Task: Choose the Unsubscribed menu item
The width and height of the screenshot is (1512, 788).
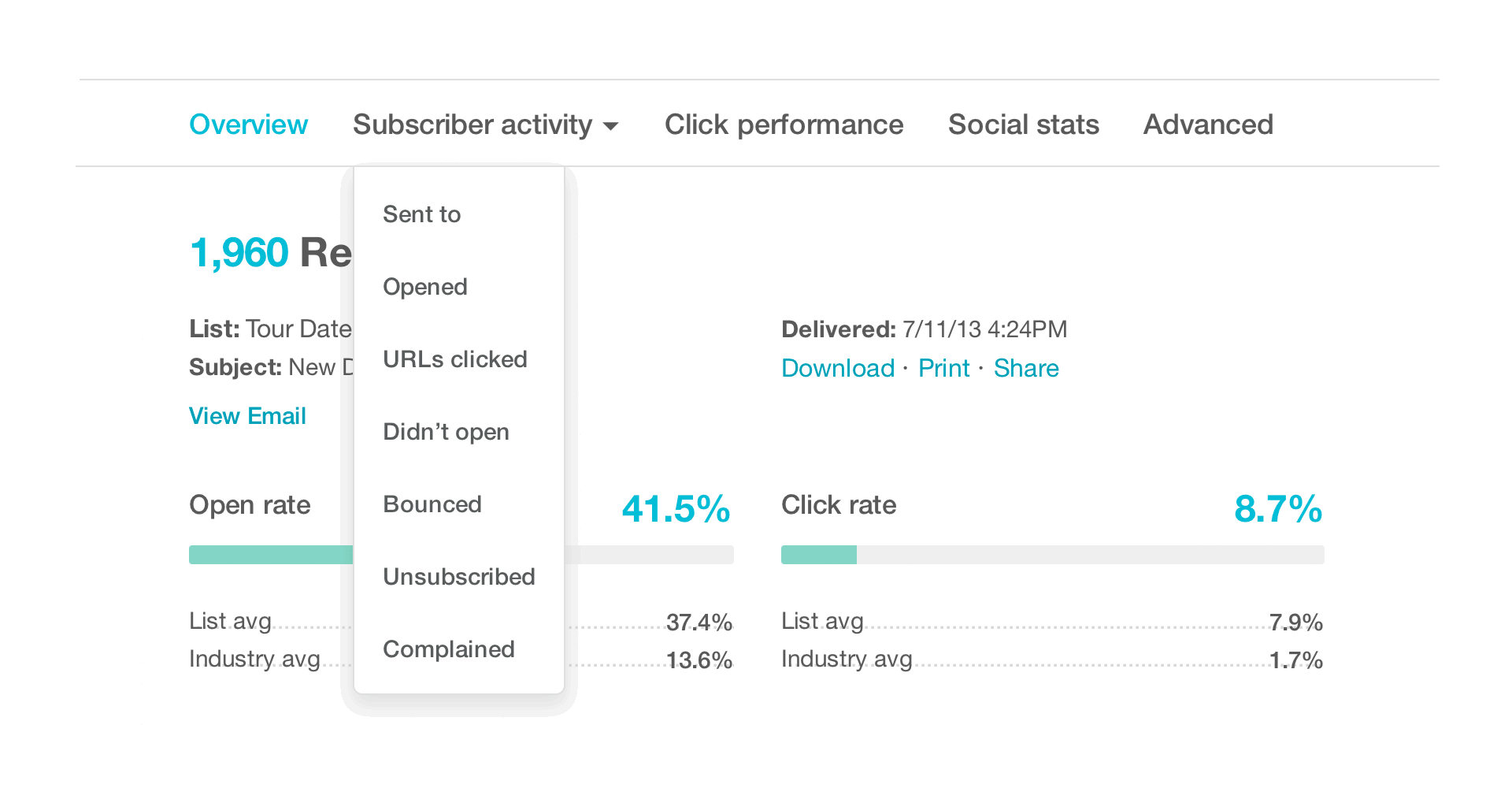Action: coord(459,577)
